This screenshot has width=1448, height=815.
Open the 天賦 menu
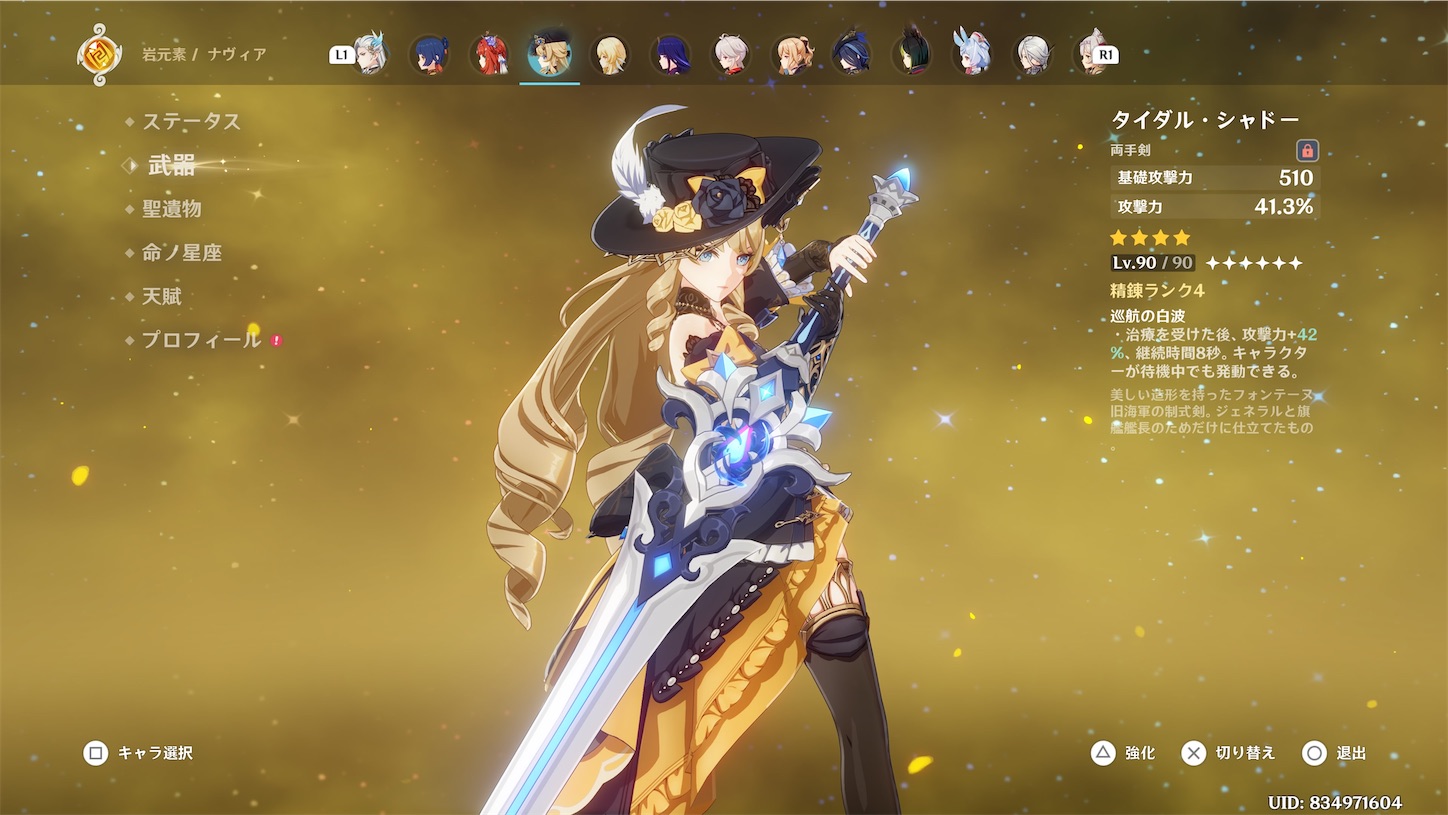click(x=161, y=297)
